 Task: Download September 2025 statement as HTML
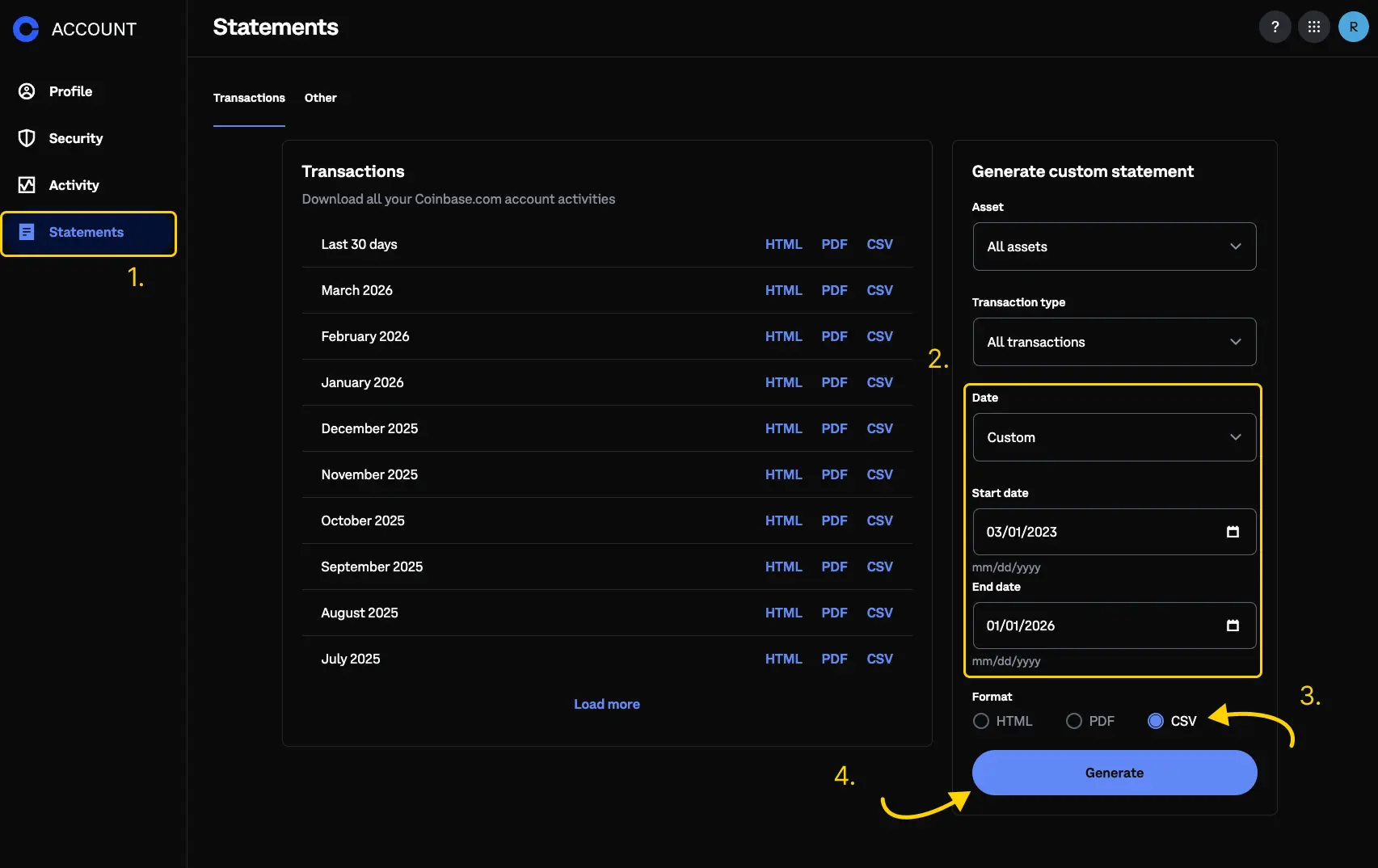[784, 567]
